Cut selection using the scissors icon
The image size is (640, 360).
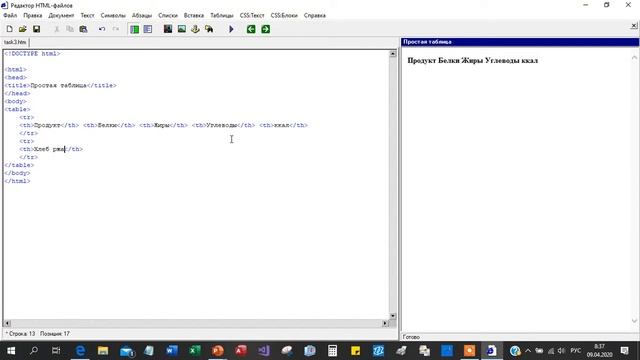click(x=57, y=29)
